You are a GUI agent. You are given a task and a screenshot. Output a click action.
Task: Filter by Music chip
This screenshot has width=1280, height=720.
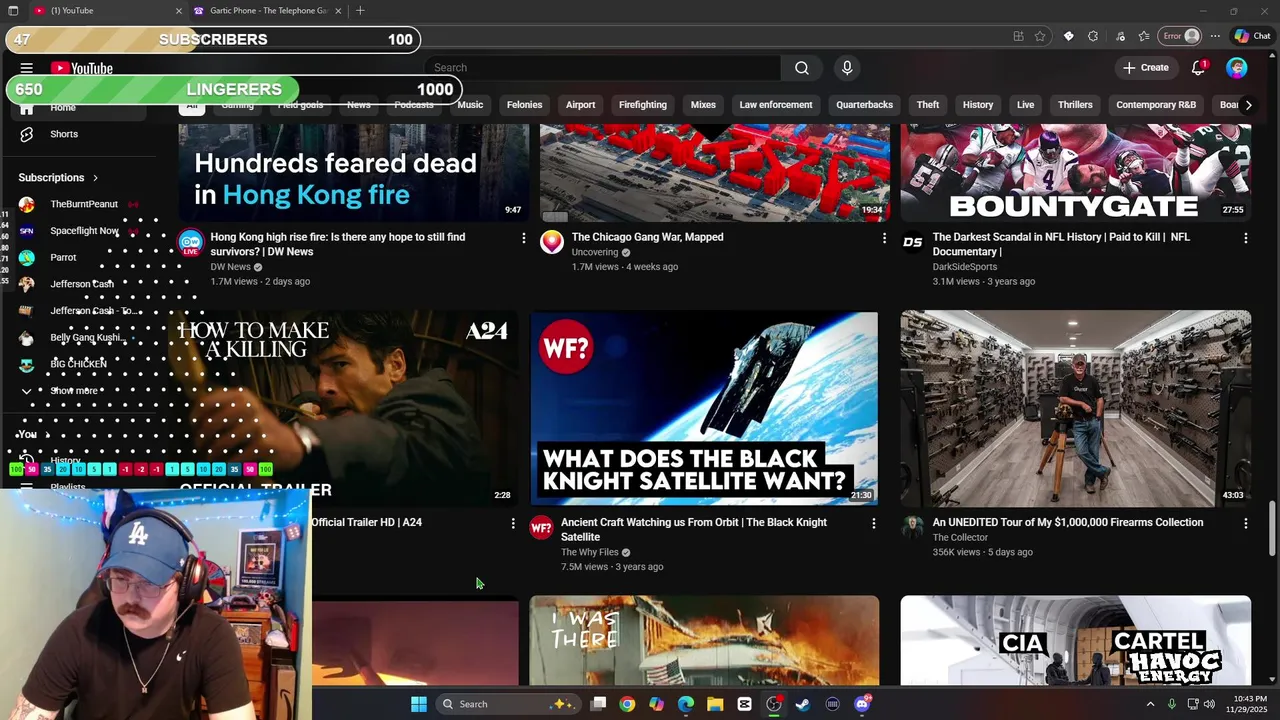click(x=470, y=105)
